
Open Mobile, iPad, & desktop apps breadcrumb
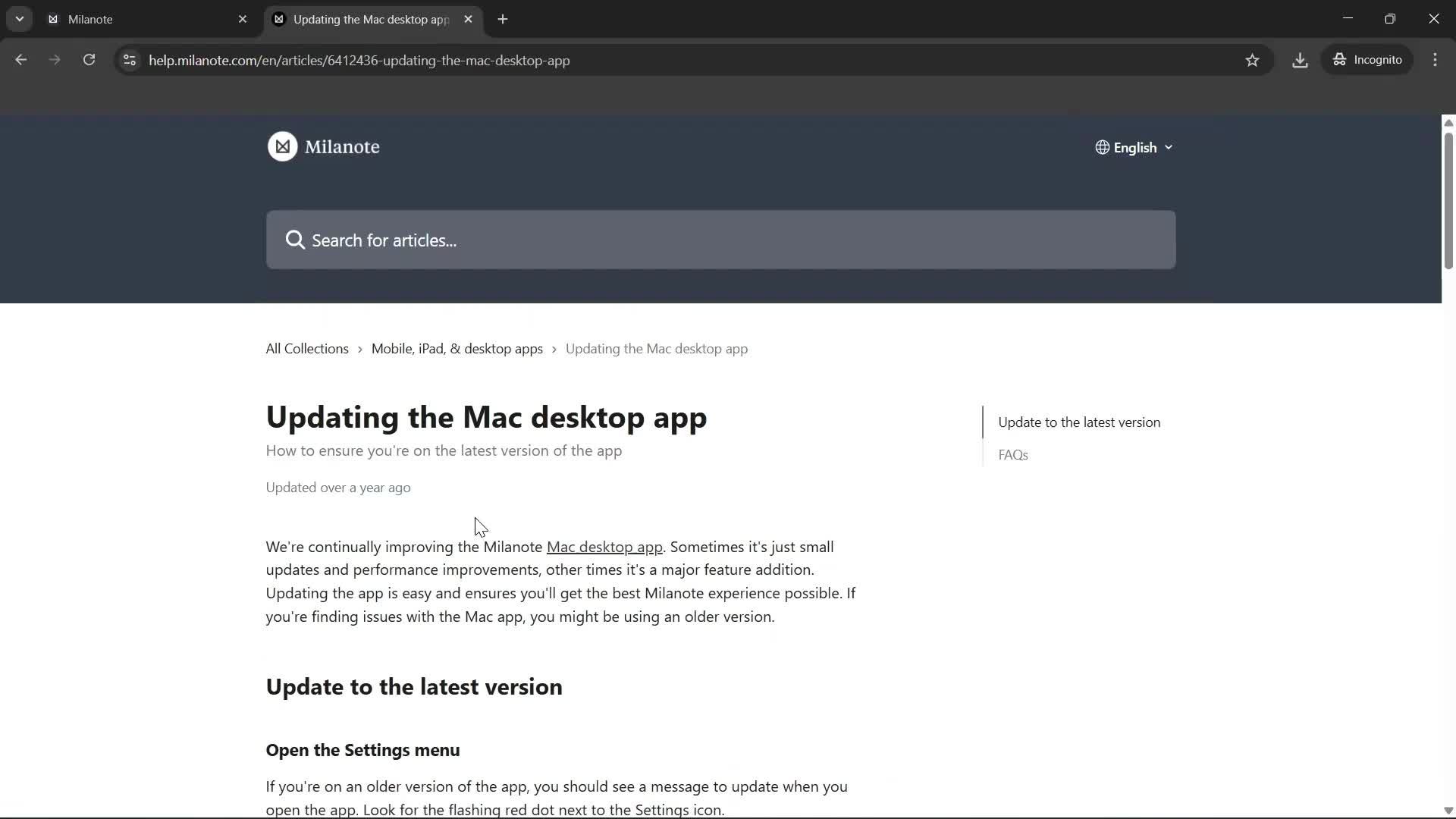(x=457, y=348)
